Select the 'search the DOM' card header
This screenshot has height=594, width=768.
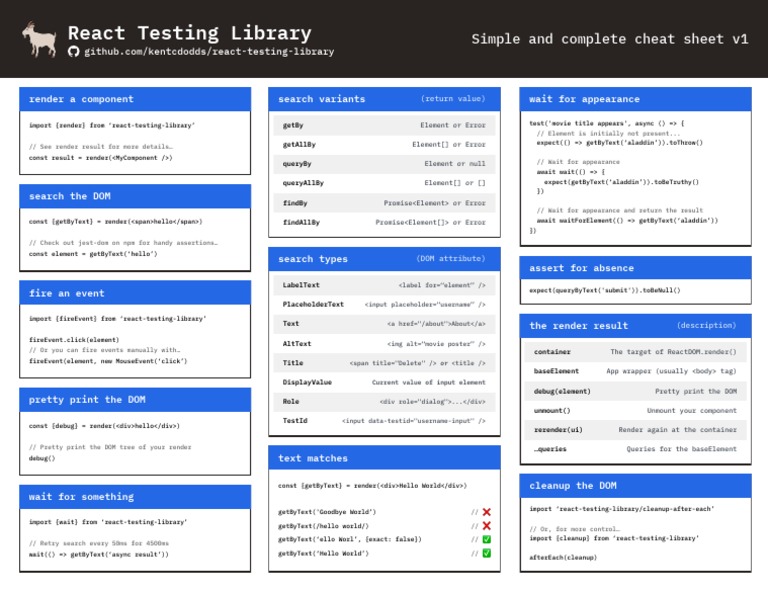click(135, 196)
